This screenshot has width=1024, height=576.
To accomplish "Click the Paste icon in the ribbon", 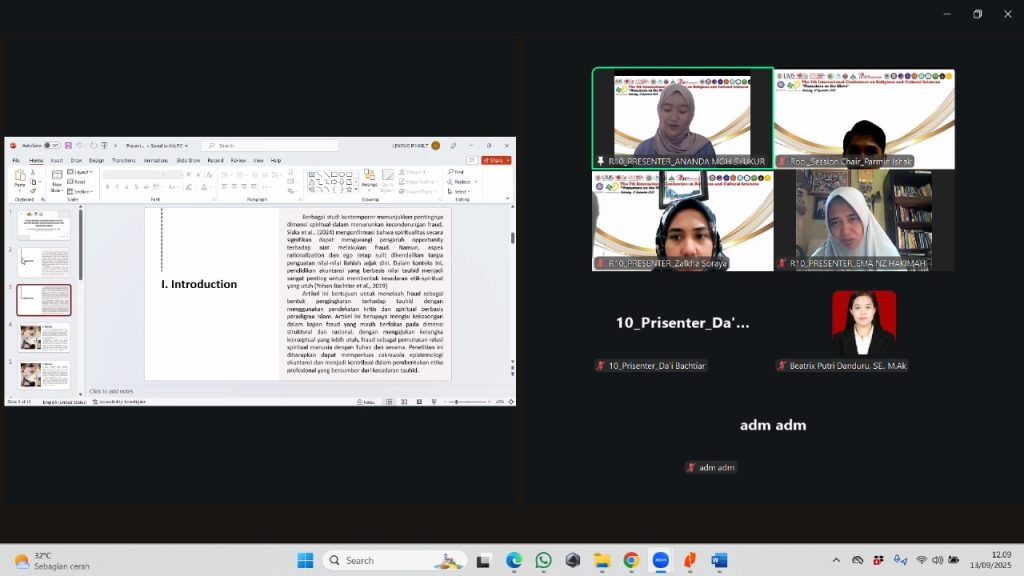I will tap(19, 180).
